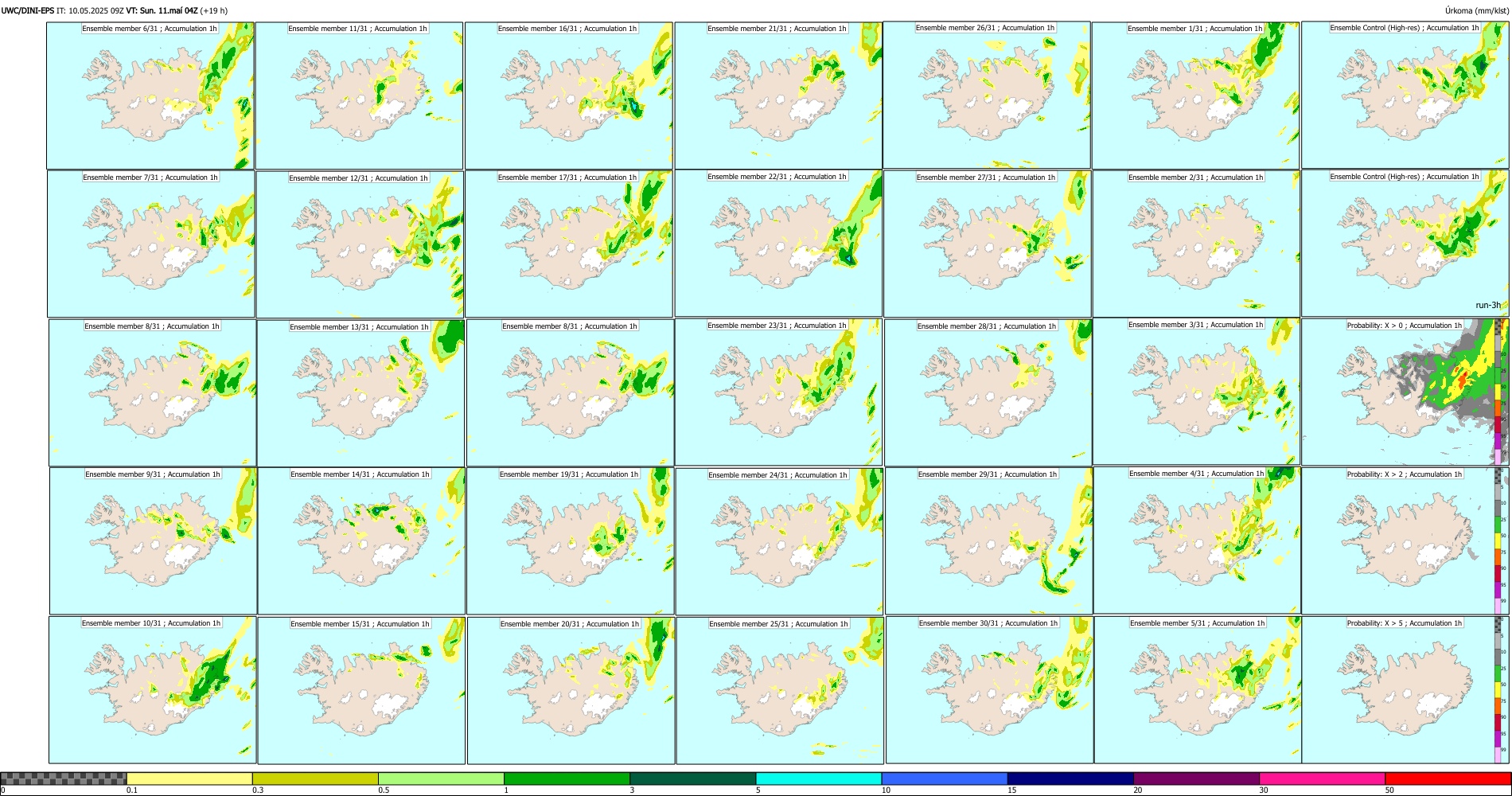This screenshot has width=1512, height=796.
Task: Click the 'Ensemble member 25/31 ; Accumulation 1h' label
Action: [x=779, y=624]
